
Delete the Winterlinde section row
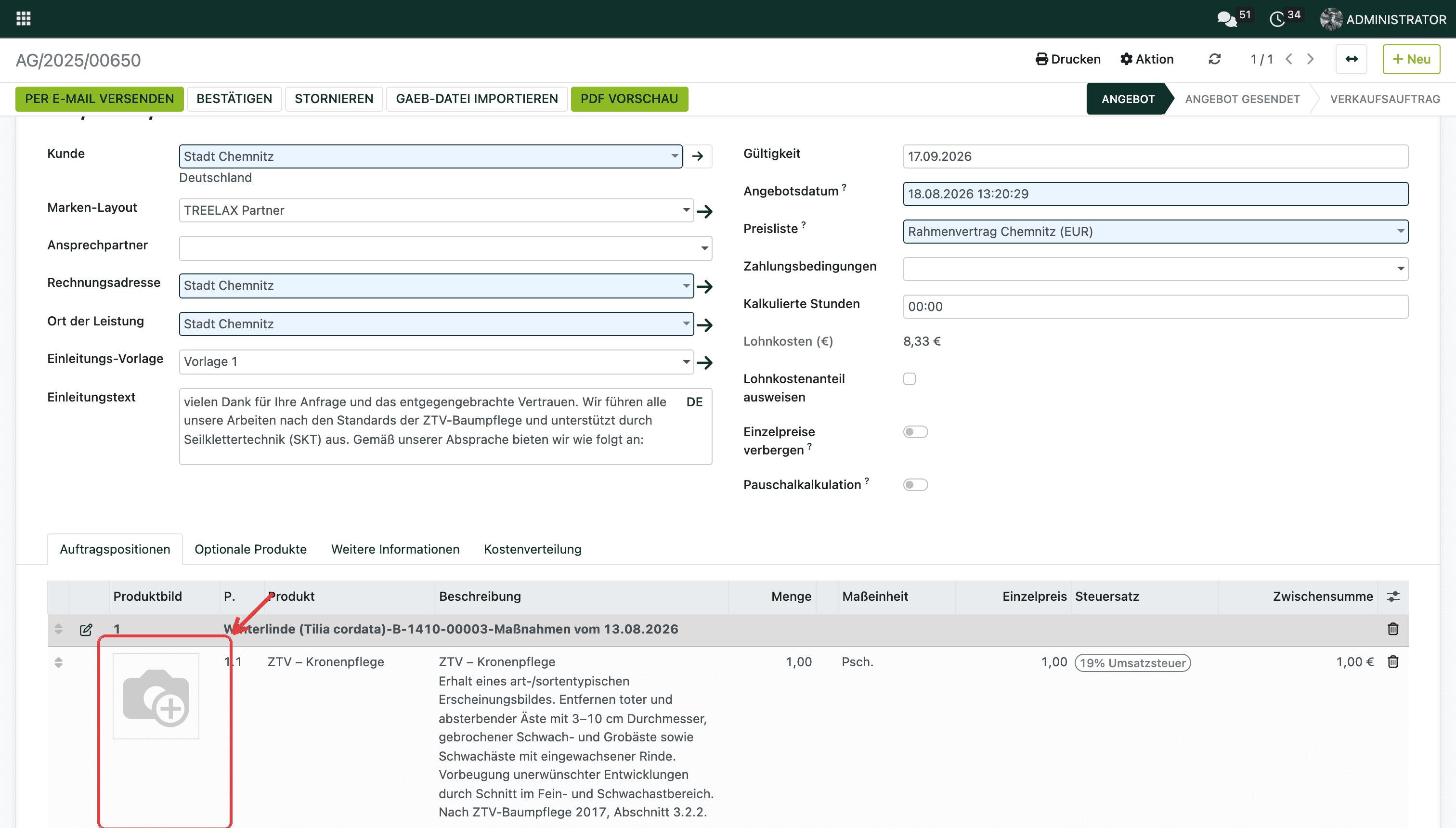(1393, 629)
